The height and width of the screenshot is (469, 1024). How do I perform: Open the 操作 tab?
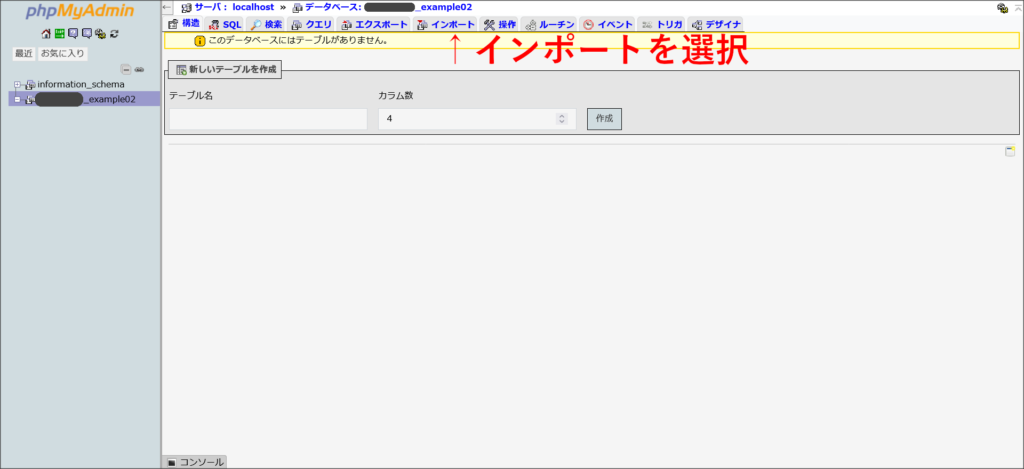click(x=500, y=25)
